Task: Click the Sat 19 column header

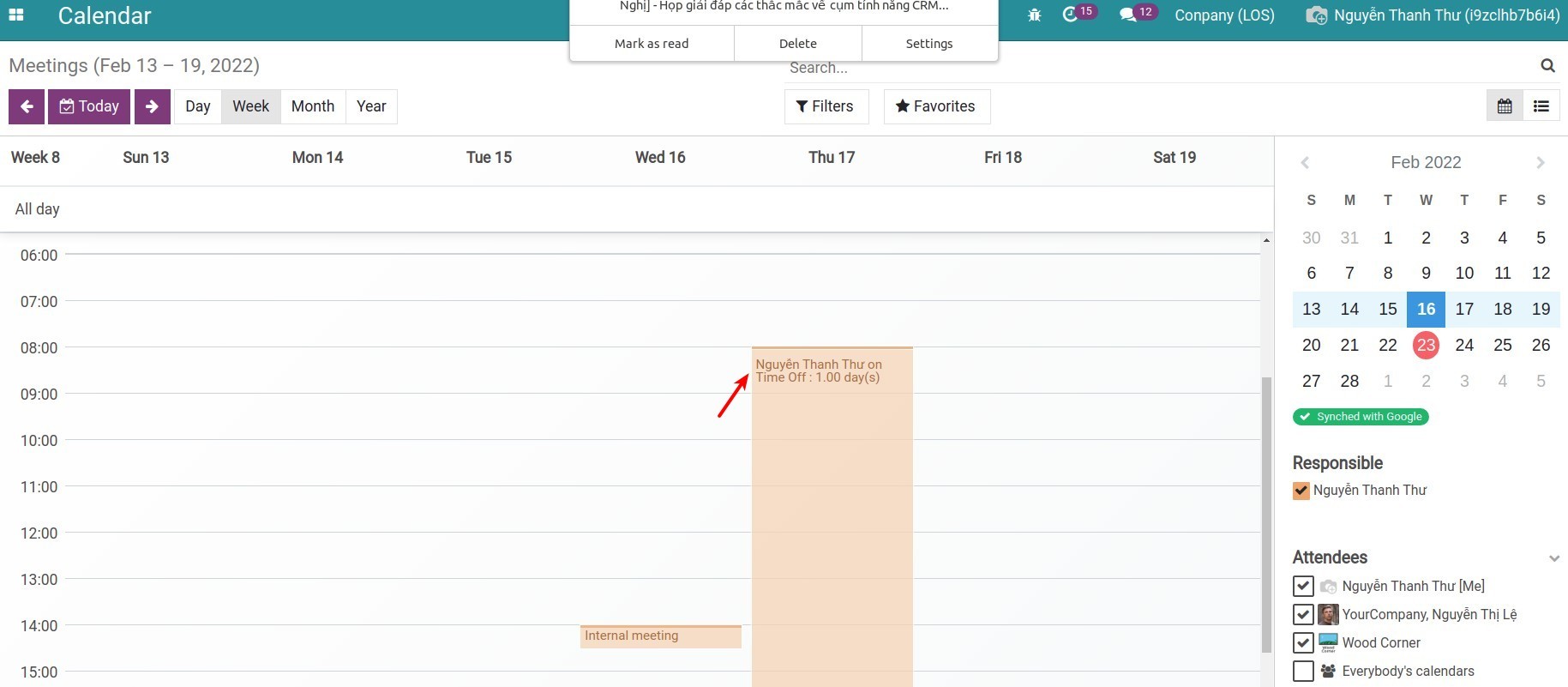Action: [1174, 158]
